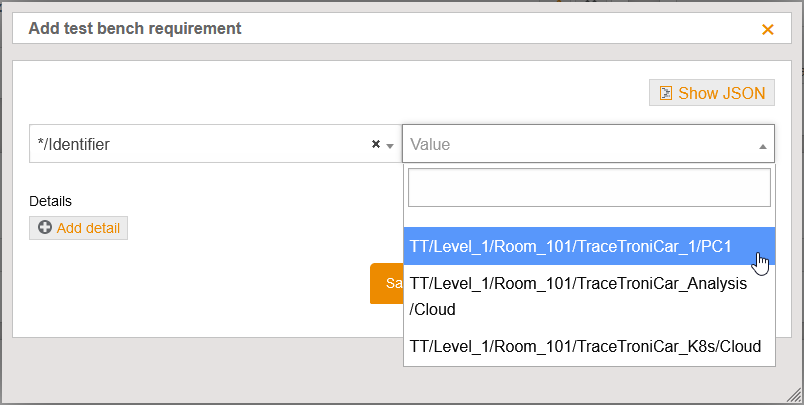Click the resize grip in the dialog corner
804x405 pixels.
tap(794, 395)
